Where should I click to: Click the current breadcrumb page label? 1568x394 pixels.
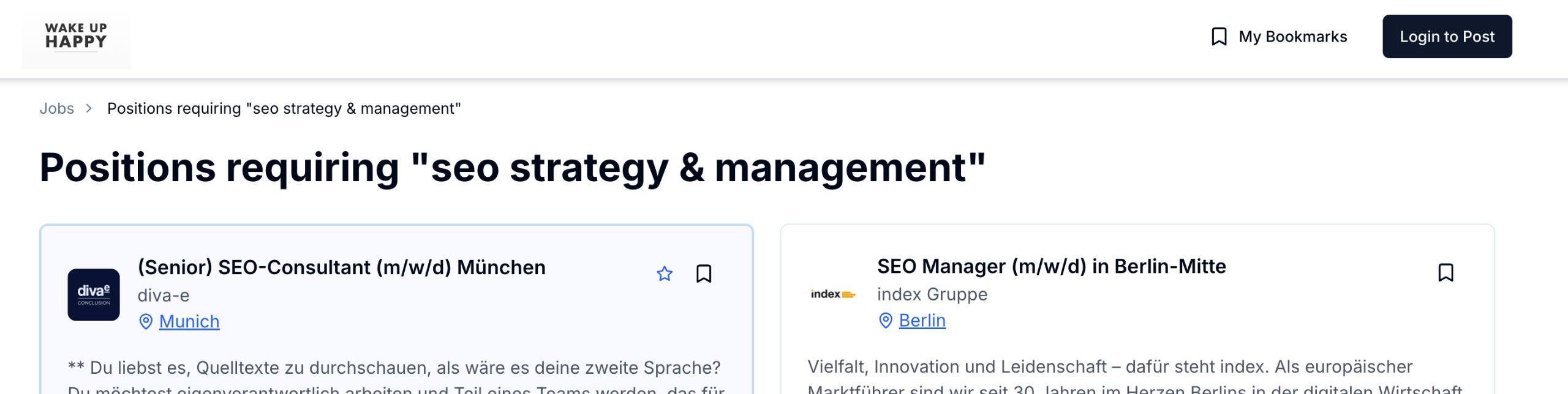click(x=284, y=108)
